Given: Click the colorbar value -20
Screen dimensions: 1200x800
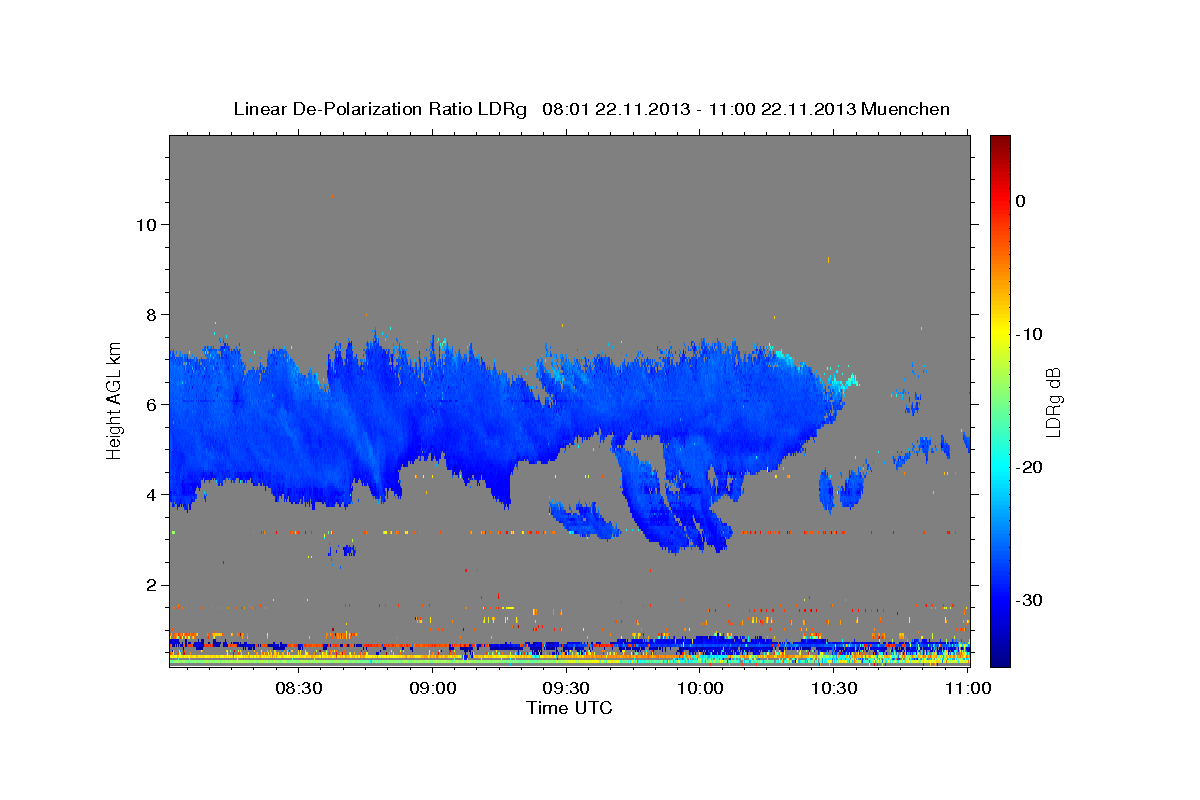Looking at the screenshot, I should click(x=1029, y=467).
